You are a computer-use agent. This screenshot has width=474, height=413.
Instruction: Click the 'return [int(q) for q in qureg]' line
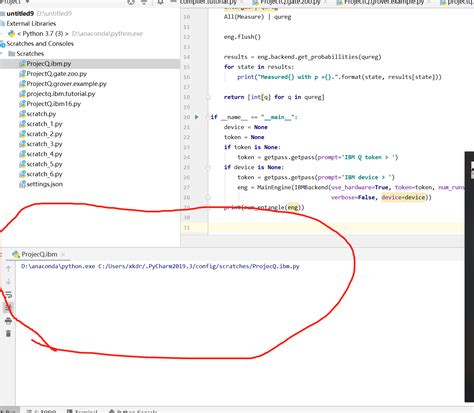(274, 97)
